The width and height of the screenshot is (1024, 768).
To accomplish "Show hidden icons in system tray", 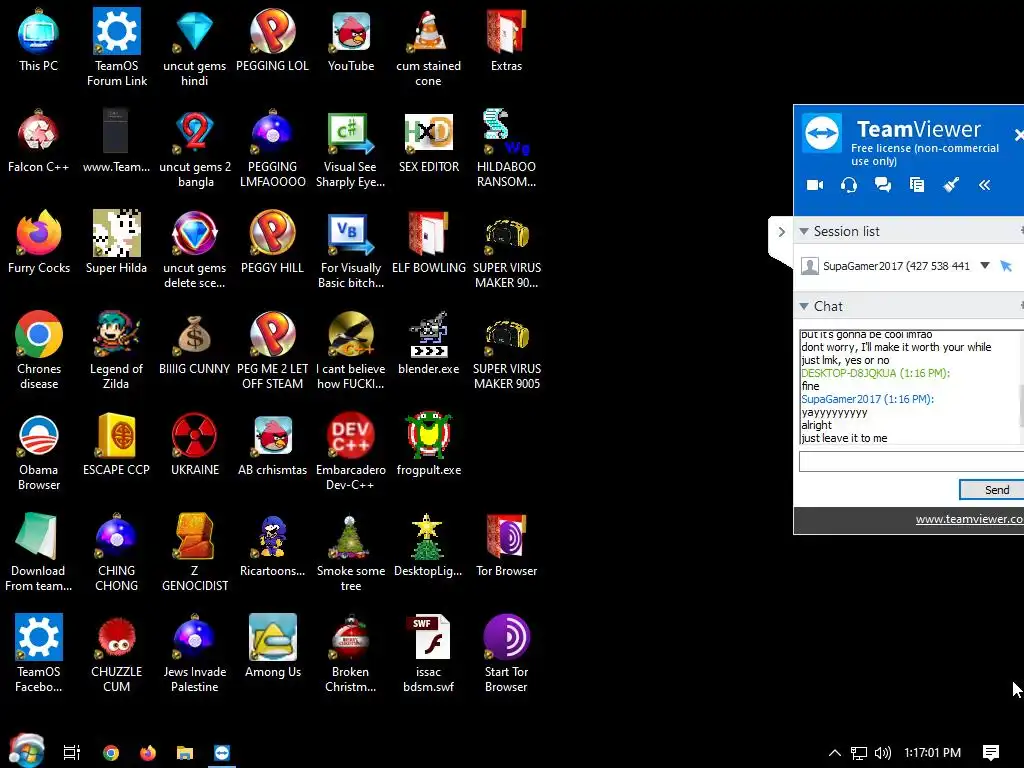I will click(835, 753).
